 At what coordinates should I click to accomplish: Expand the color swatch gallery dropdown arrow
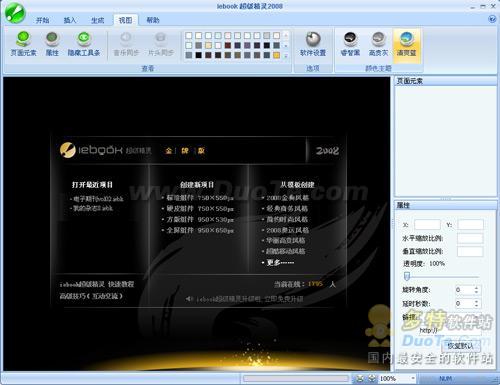point(286,56)
